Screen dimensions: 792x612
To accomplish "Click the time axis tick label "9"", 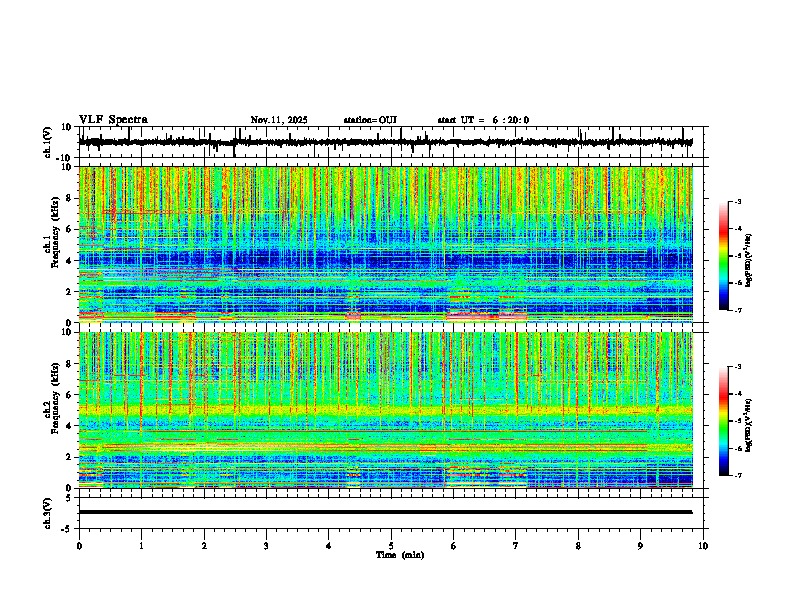I will click(x=640, y=546).
